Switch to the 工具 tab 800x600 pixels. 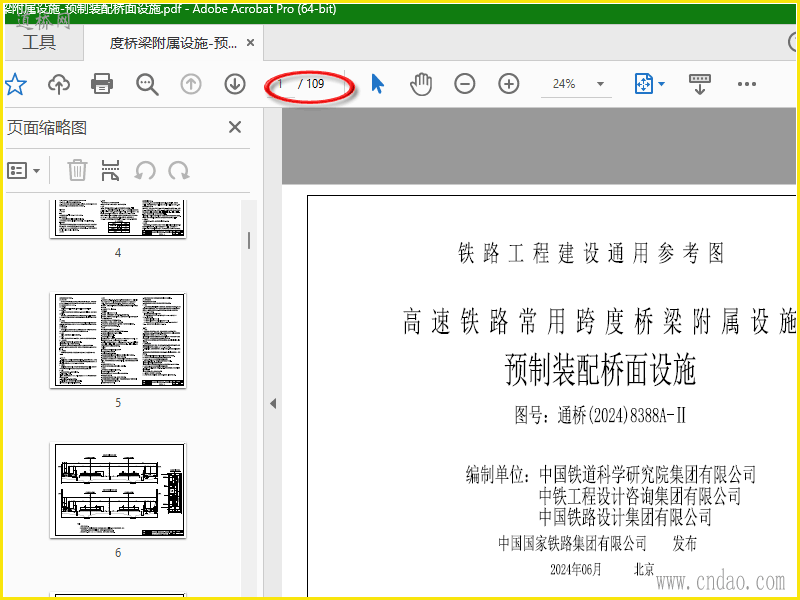click(x=39, y=41)
